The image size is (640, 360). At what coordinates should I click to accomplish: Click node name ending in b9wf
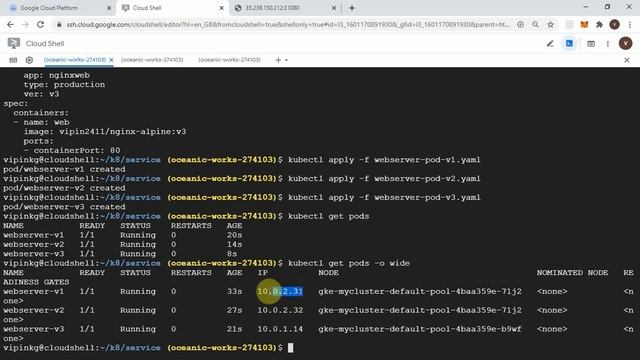tap(420, 329)
